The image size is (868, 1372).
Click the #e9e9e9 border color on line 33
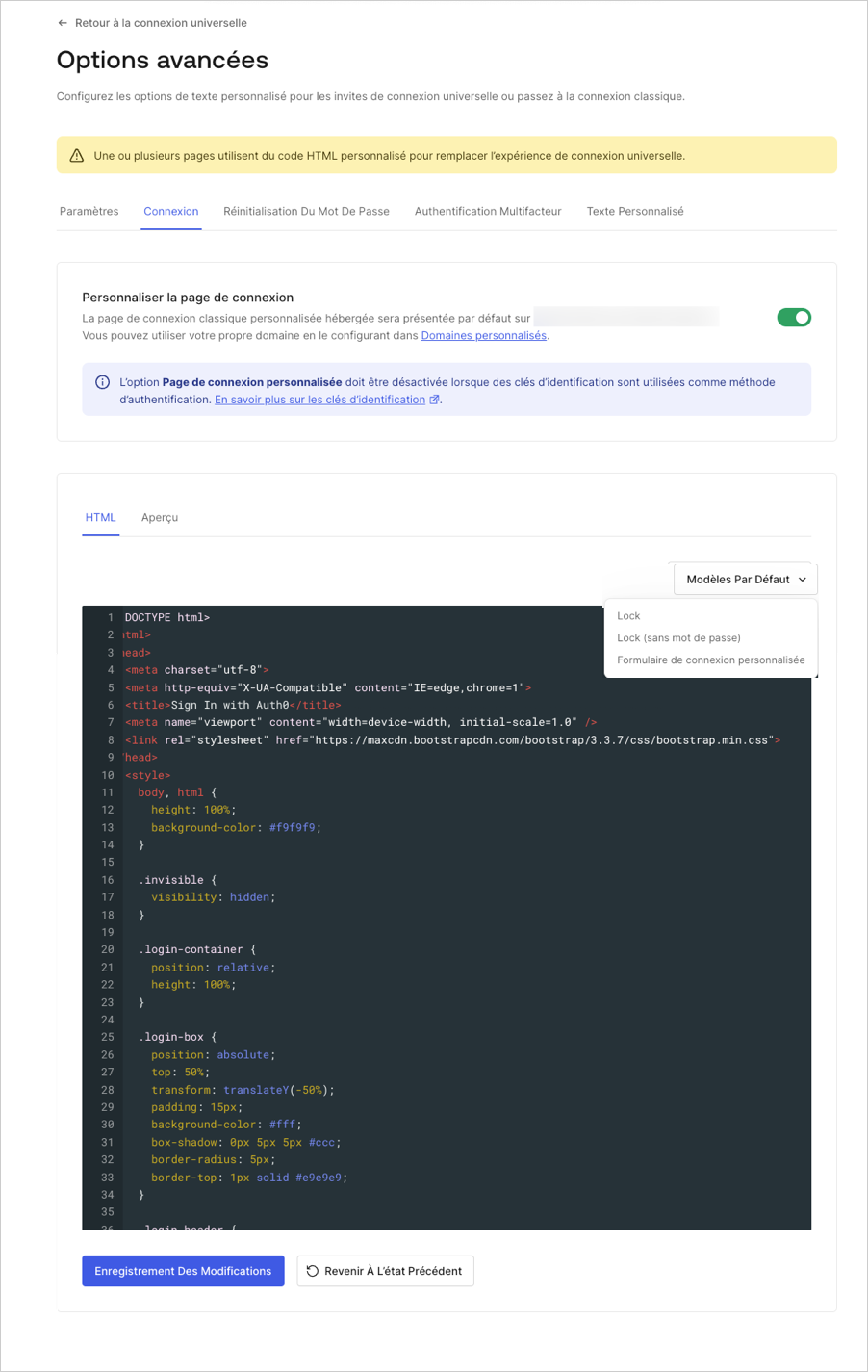pos(319,1178)
